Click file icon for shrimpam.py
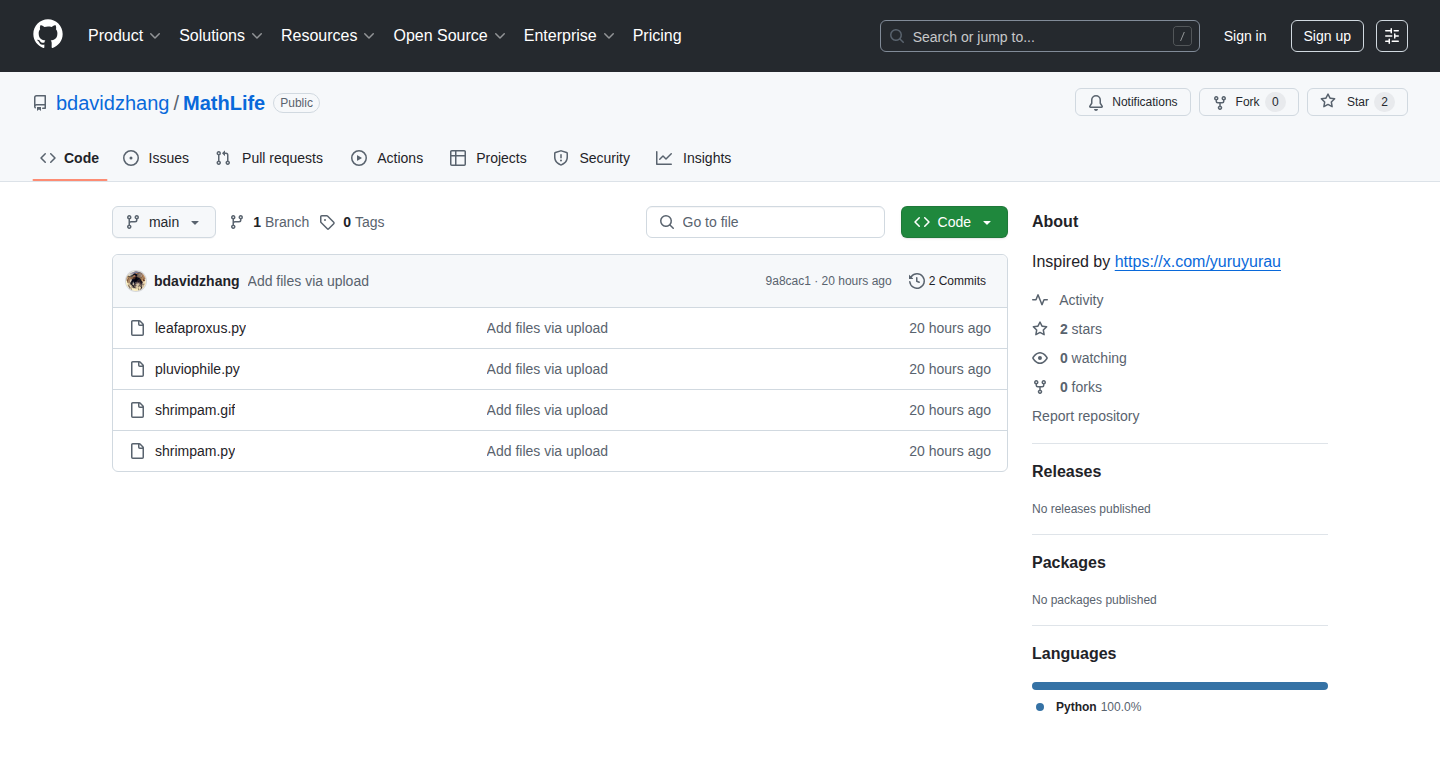The image size is (1440, 761). coord(138,451)
